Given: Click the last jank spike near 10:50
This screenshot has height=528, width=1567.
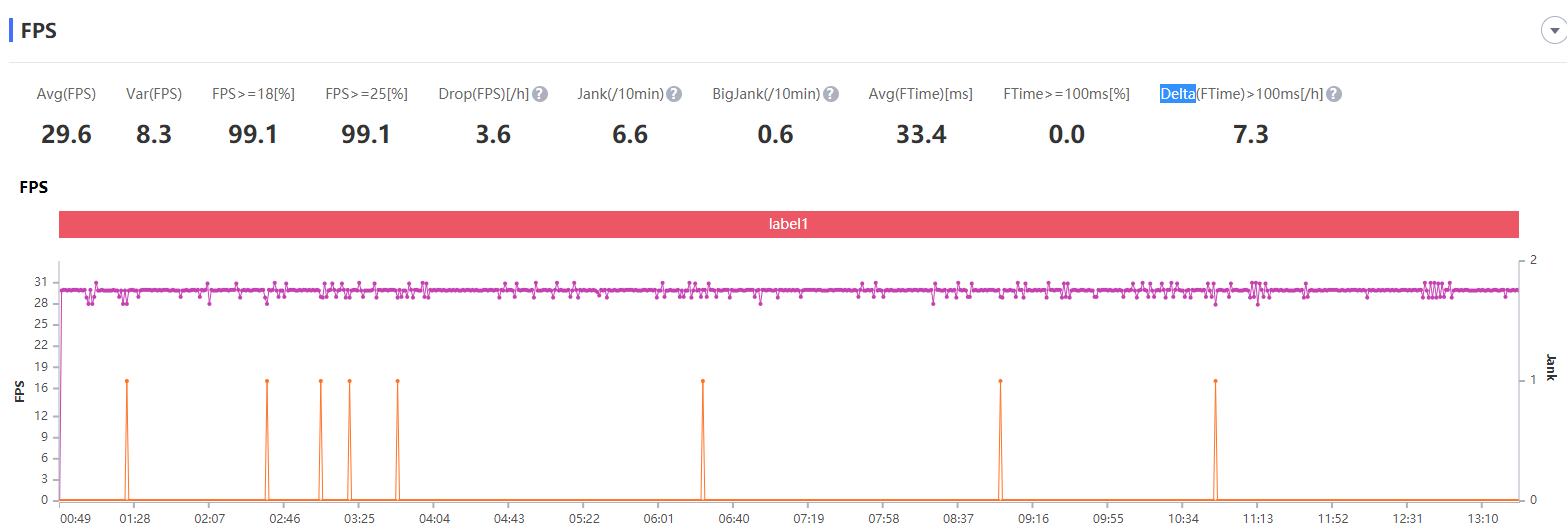Looking at the screenshot, I should coord(1215,381).
